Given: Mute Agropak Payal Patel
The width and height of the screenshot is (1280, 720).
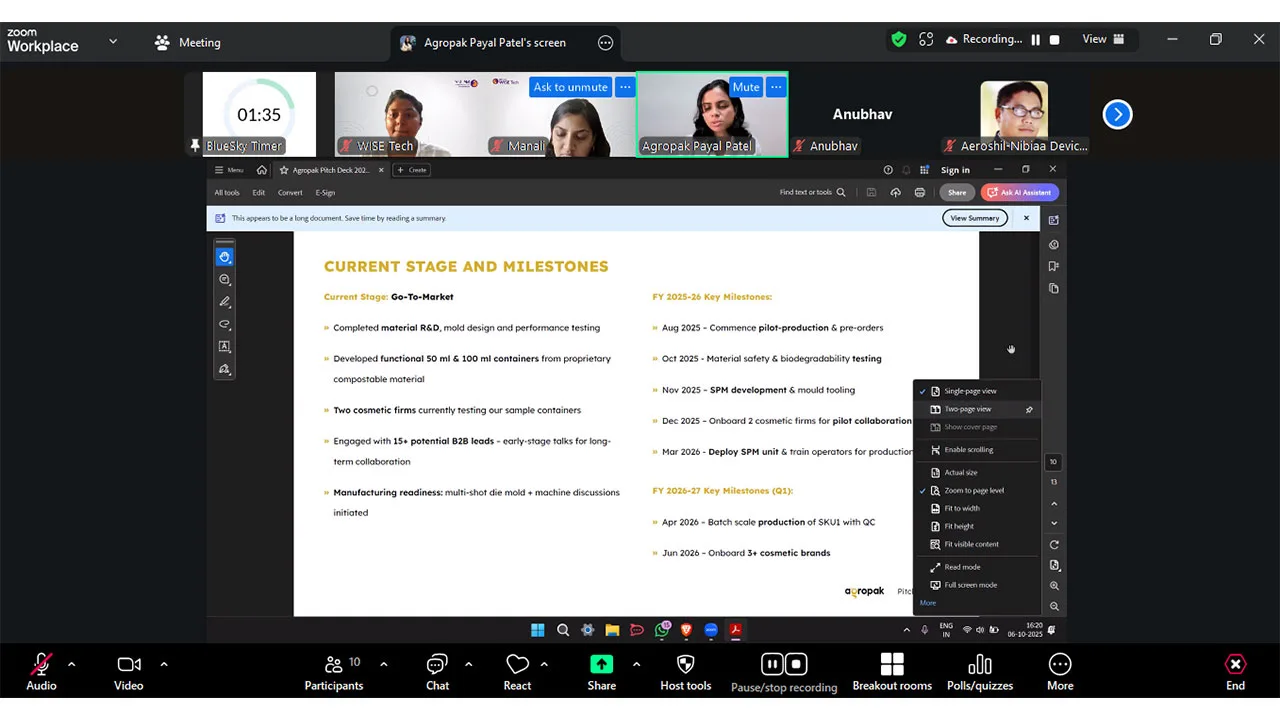Looking at the screenshot, I should pyautogui.click(x=746, y=87).
